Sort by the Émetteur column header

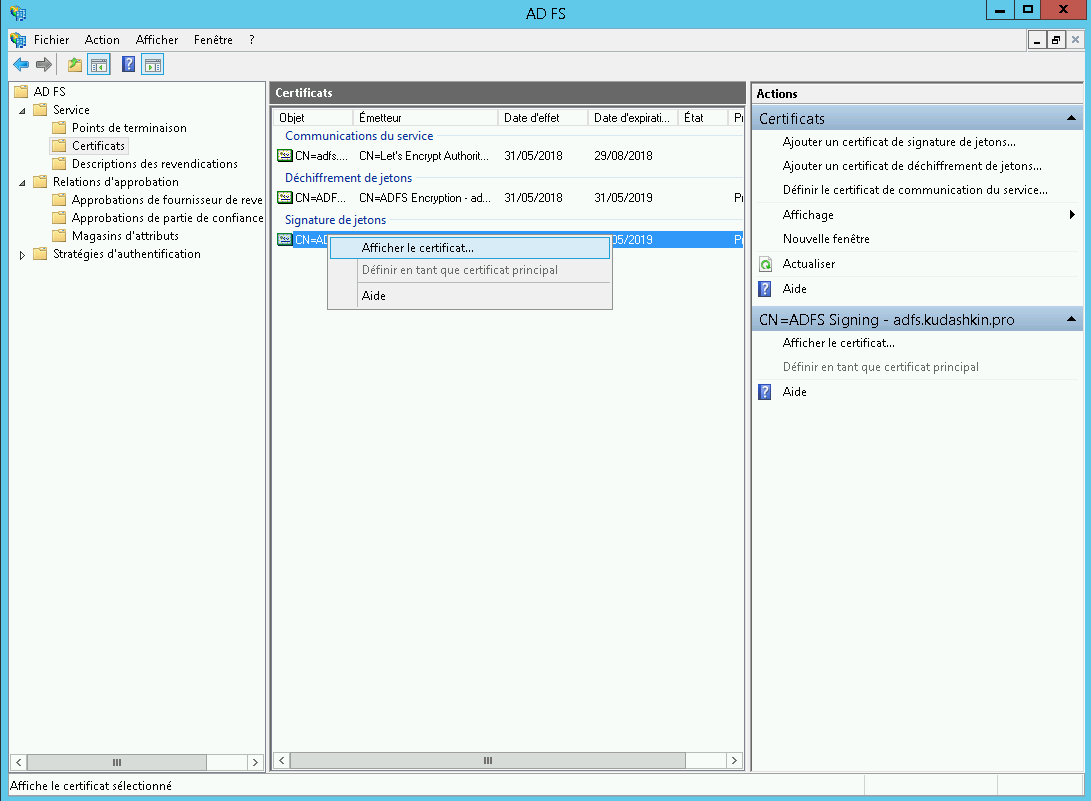[x=425, y=118]
